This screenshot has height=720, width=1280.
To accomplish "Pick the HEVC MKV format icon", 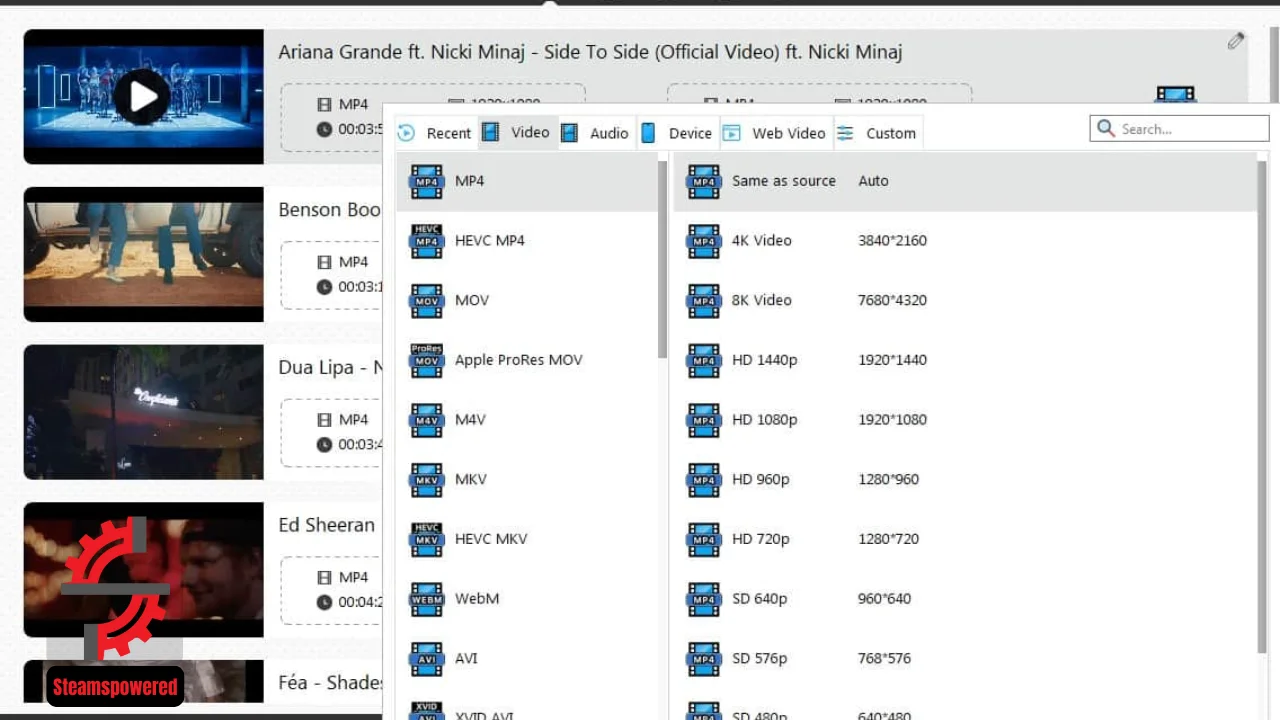I will click(427, 540).
